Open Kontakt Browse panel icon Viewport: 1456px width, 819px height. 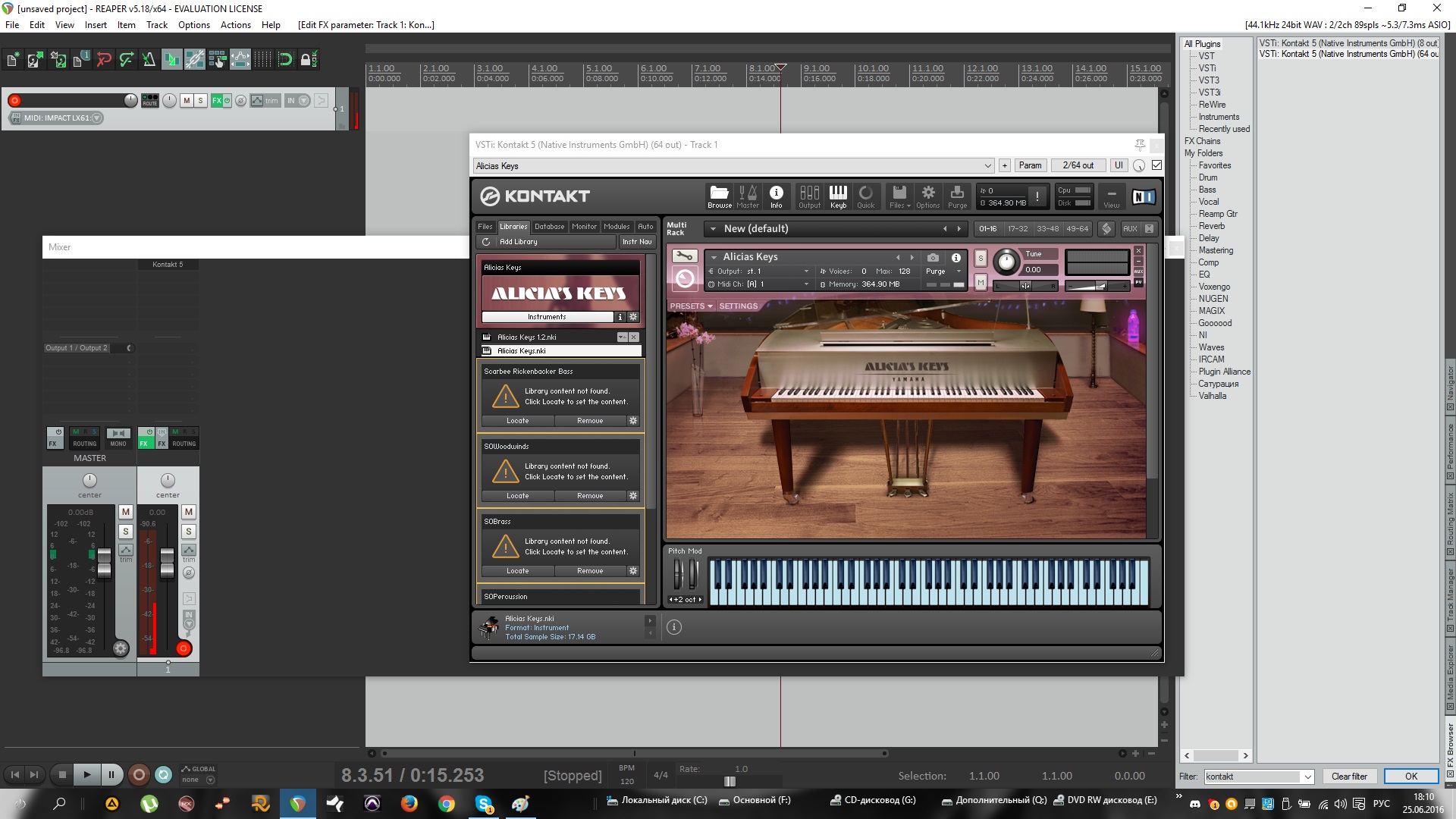719,196
